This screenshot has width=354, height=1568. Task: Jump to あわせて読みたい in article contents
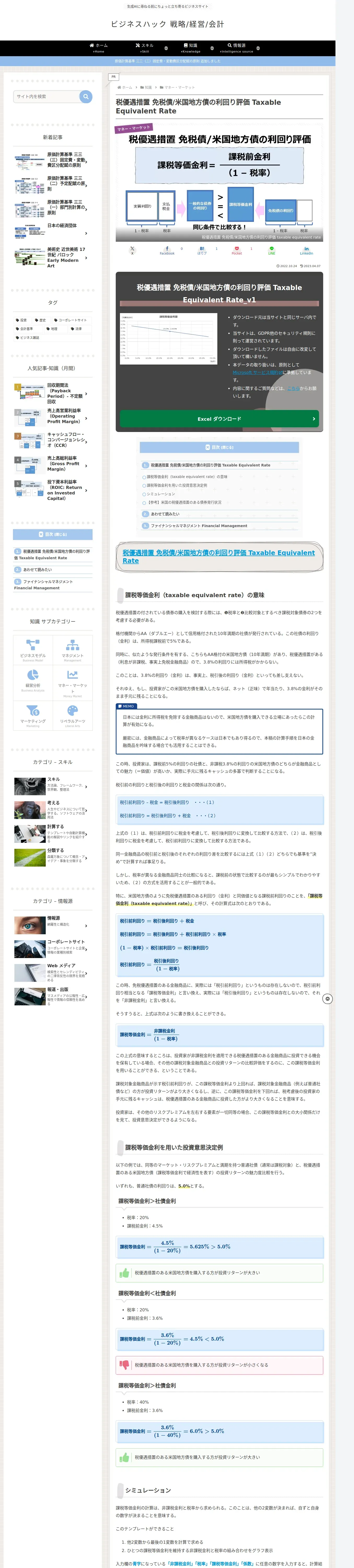click(165, 514)
